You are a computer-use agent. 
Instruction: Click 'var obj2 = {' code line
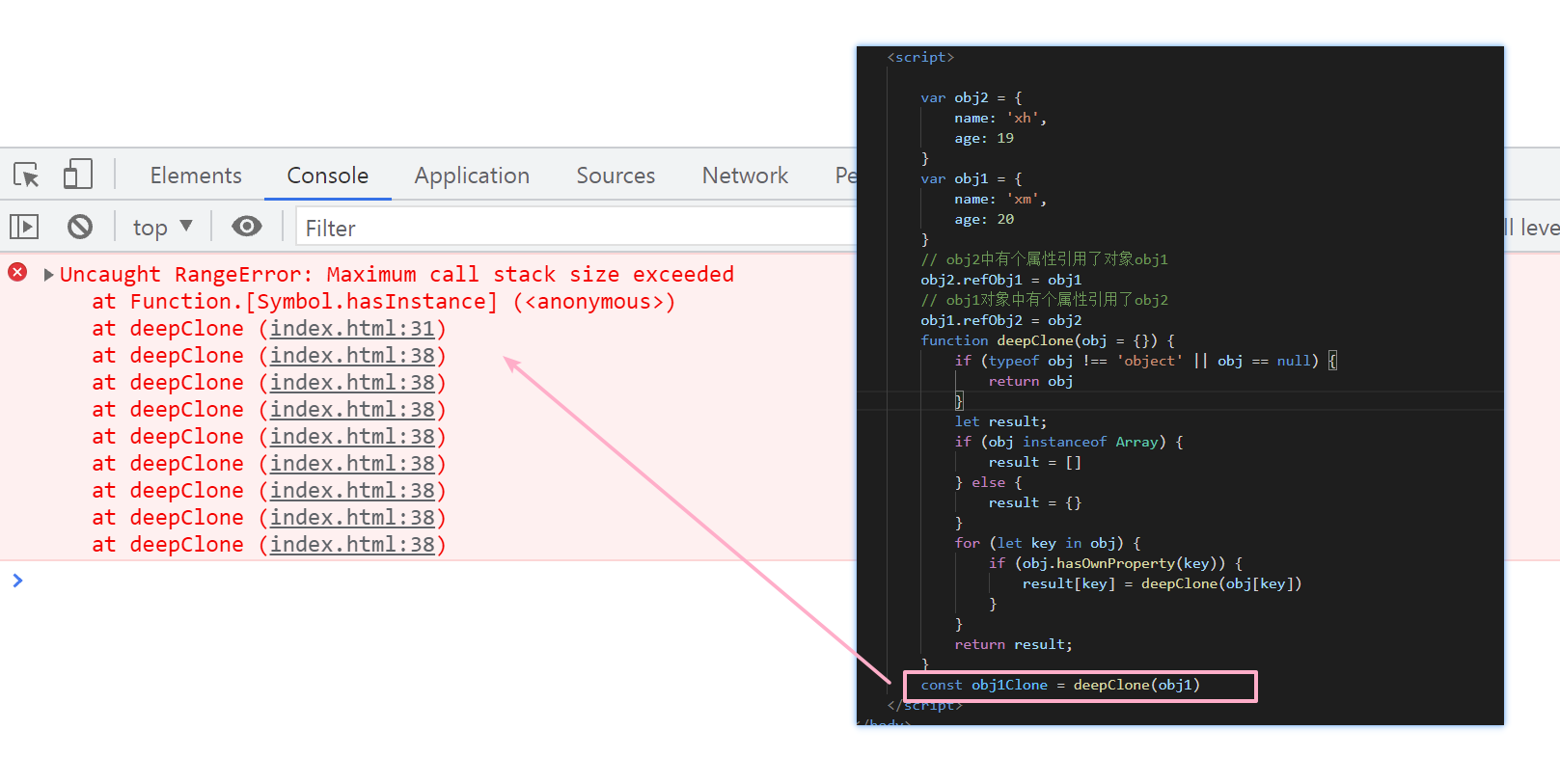click(971, 97)
